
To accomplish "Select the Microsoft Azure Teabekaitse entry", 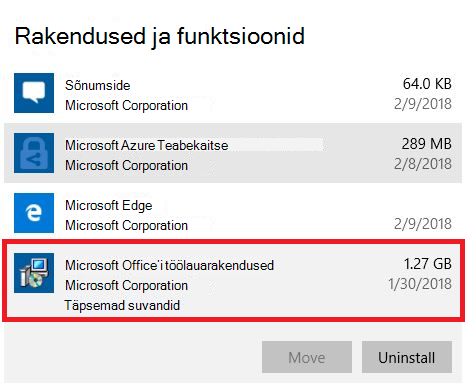I will pos(233,153).
